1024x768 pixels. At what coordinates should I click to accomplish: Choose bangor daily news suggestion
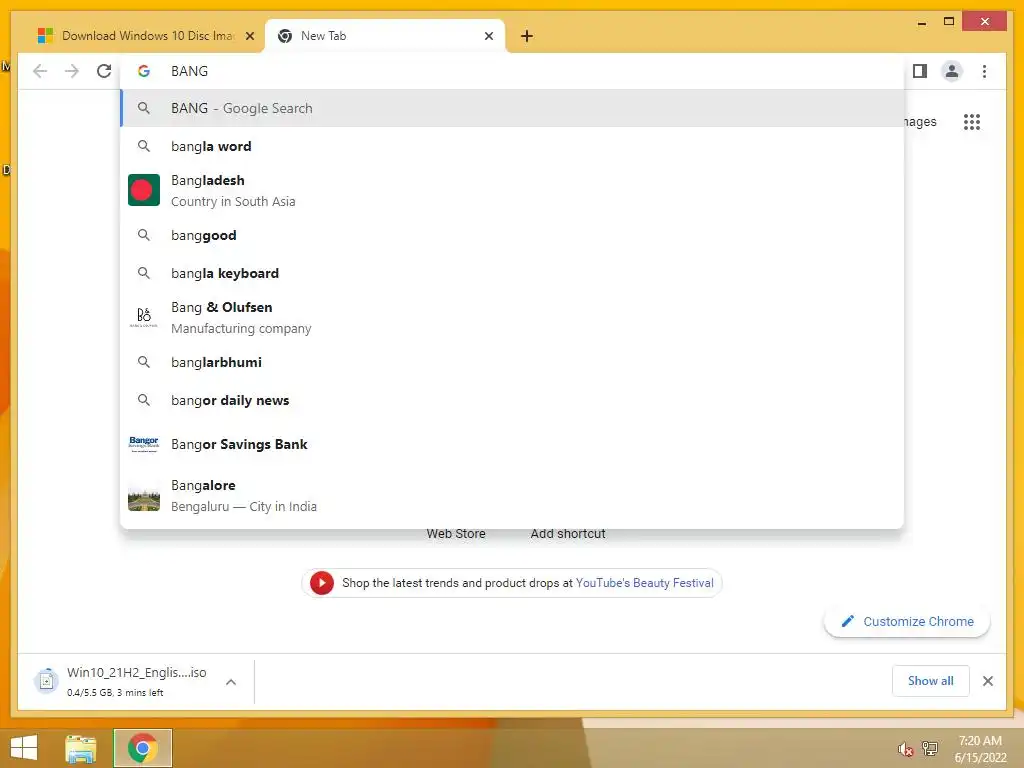point(512,400)
